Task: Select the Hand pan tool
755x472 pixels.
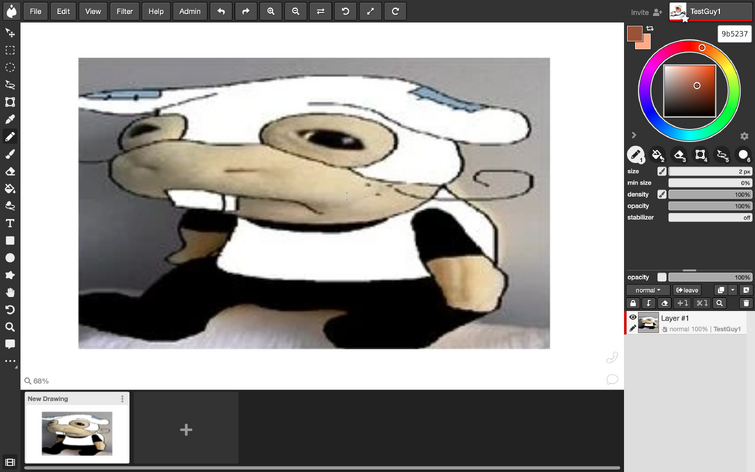Action: click(10, 293)
